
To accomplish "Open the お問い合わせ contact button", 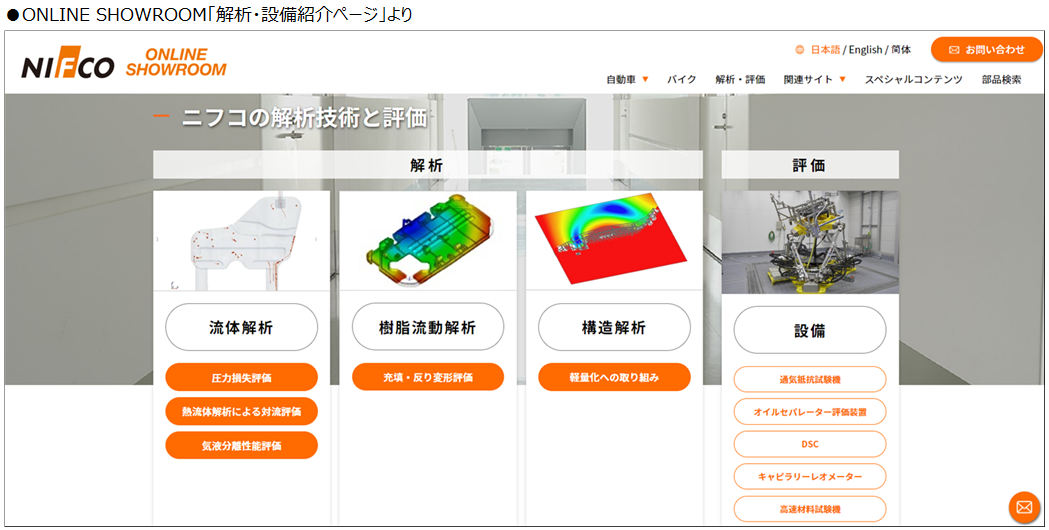I will tap(986, 50).
